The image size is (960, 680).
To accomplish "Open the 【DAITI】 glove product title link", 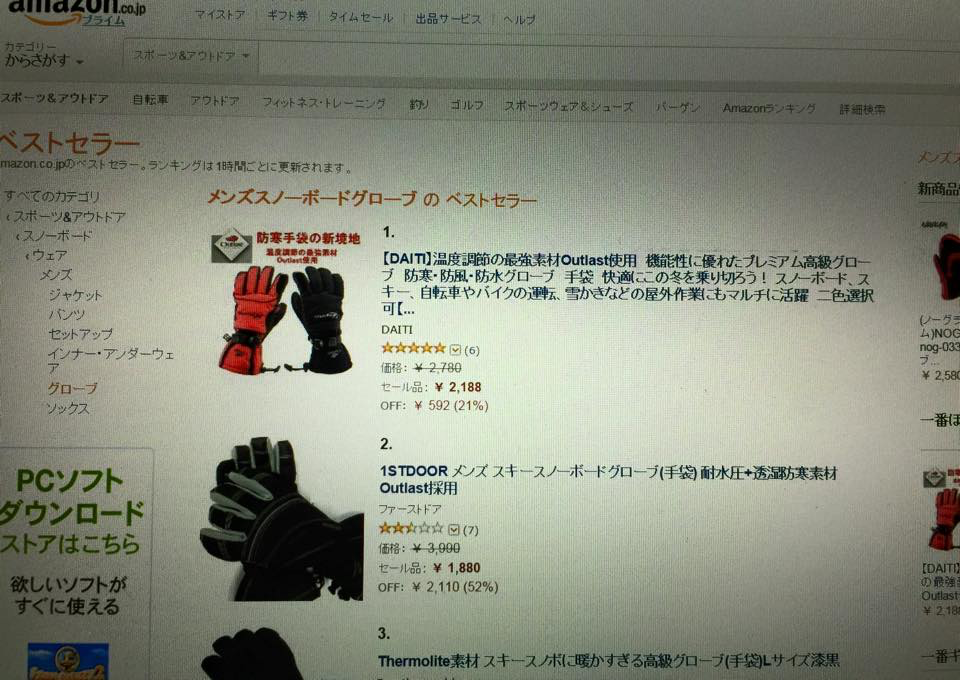I will (626, 285).
